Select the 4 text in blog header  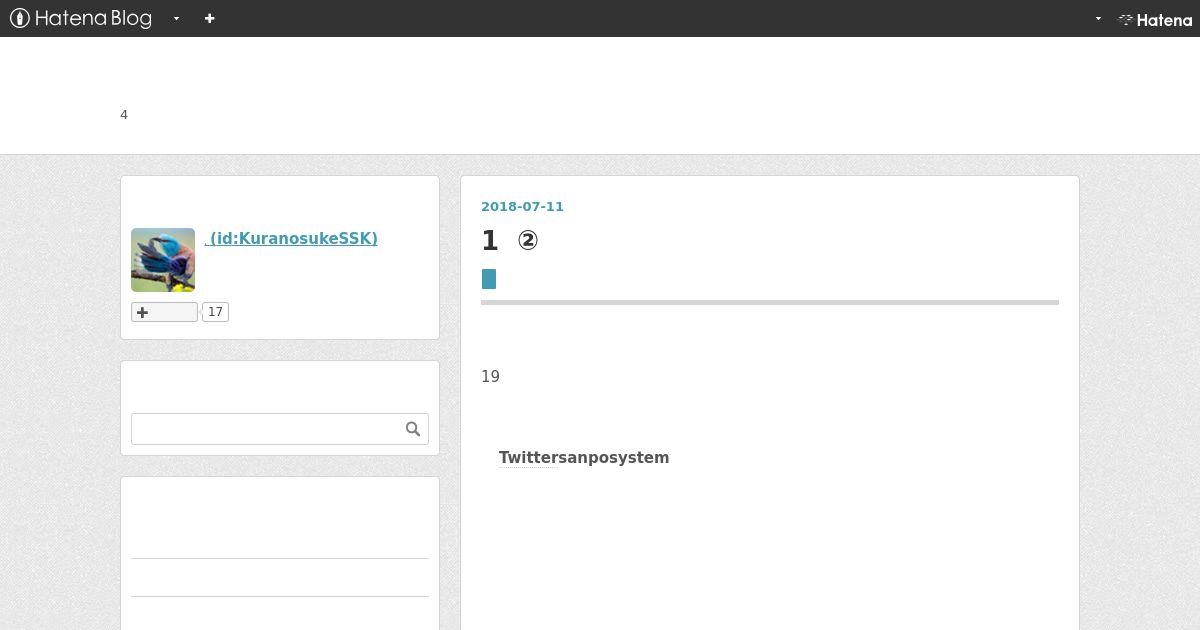tap(124, 115)
